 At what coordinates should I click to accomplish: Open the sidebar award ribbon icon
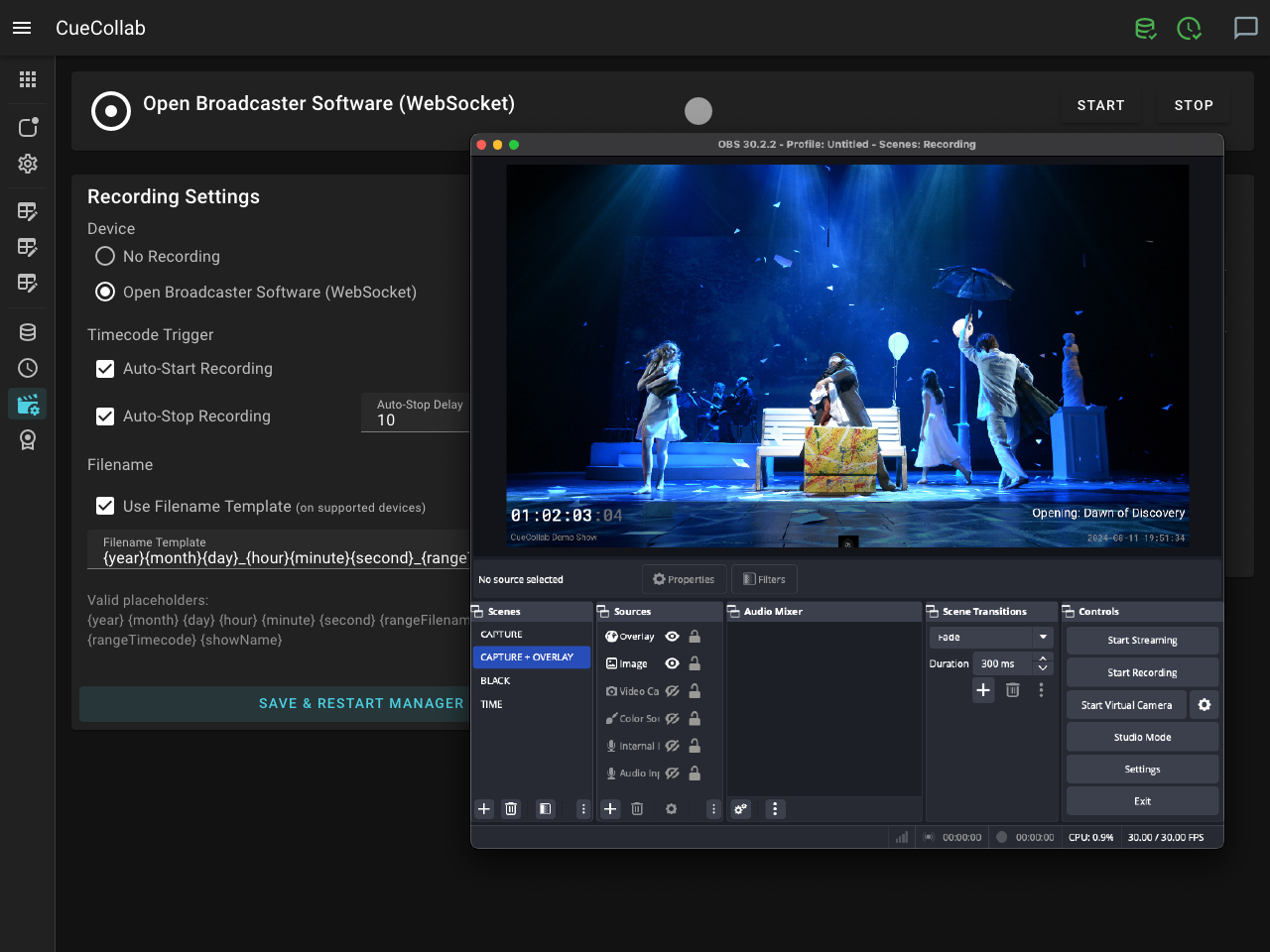click(x=28, y=439)
